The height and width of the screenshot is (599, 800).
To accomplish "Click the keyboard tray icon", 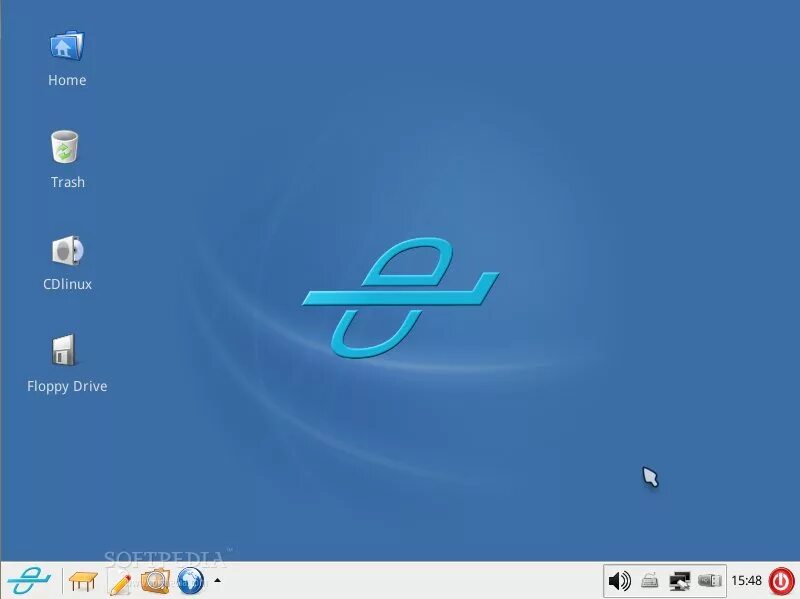I will coord(649,581).
